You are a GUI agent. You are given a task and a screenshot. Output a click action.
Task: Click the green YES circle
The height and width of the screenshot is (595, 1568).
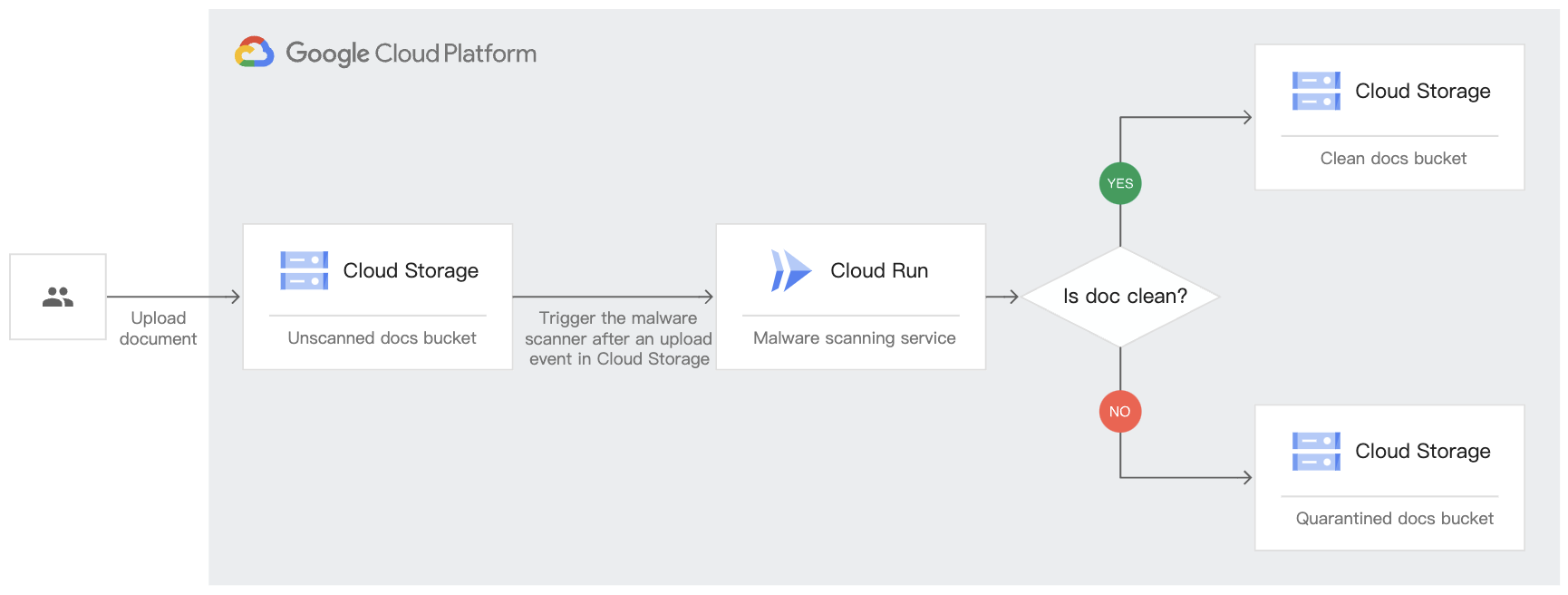[x=1119, y=183]
